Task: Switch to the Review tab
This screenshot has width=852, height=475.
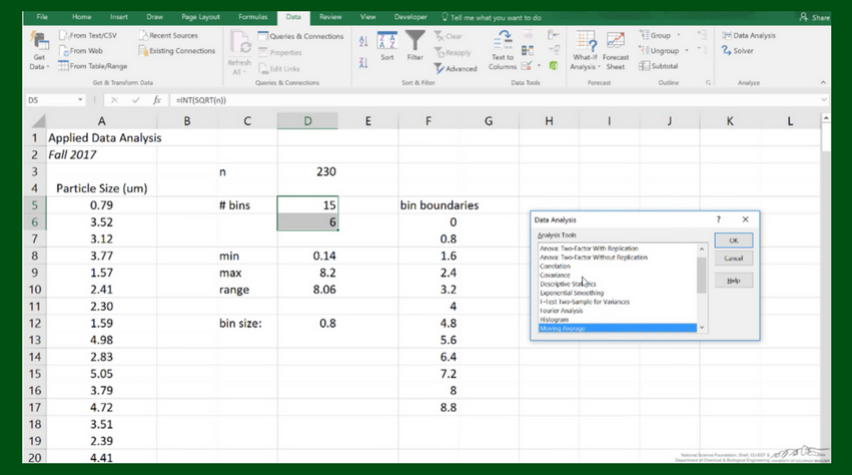Action: 330,17
